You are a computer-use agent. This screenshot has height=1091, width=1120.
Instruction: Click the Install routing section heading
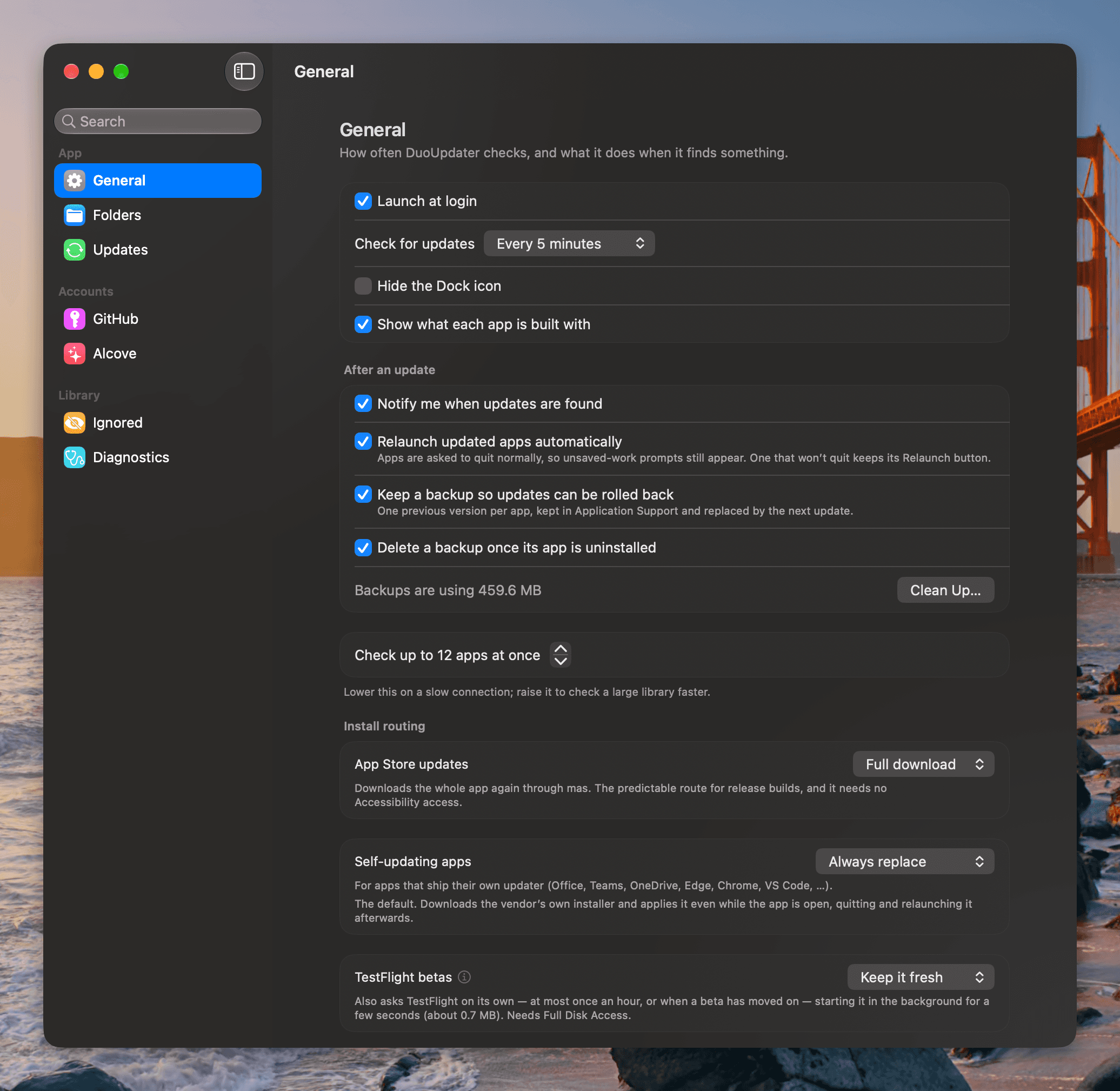(x=384, y=726)
